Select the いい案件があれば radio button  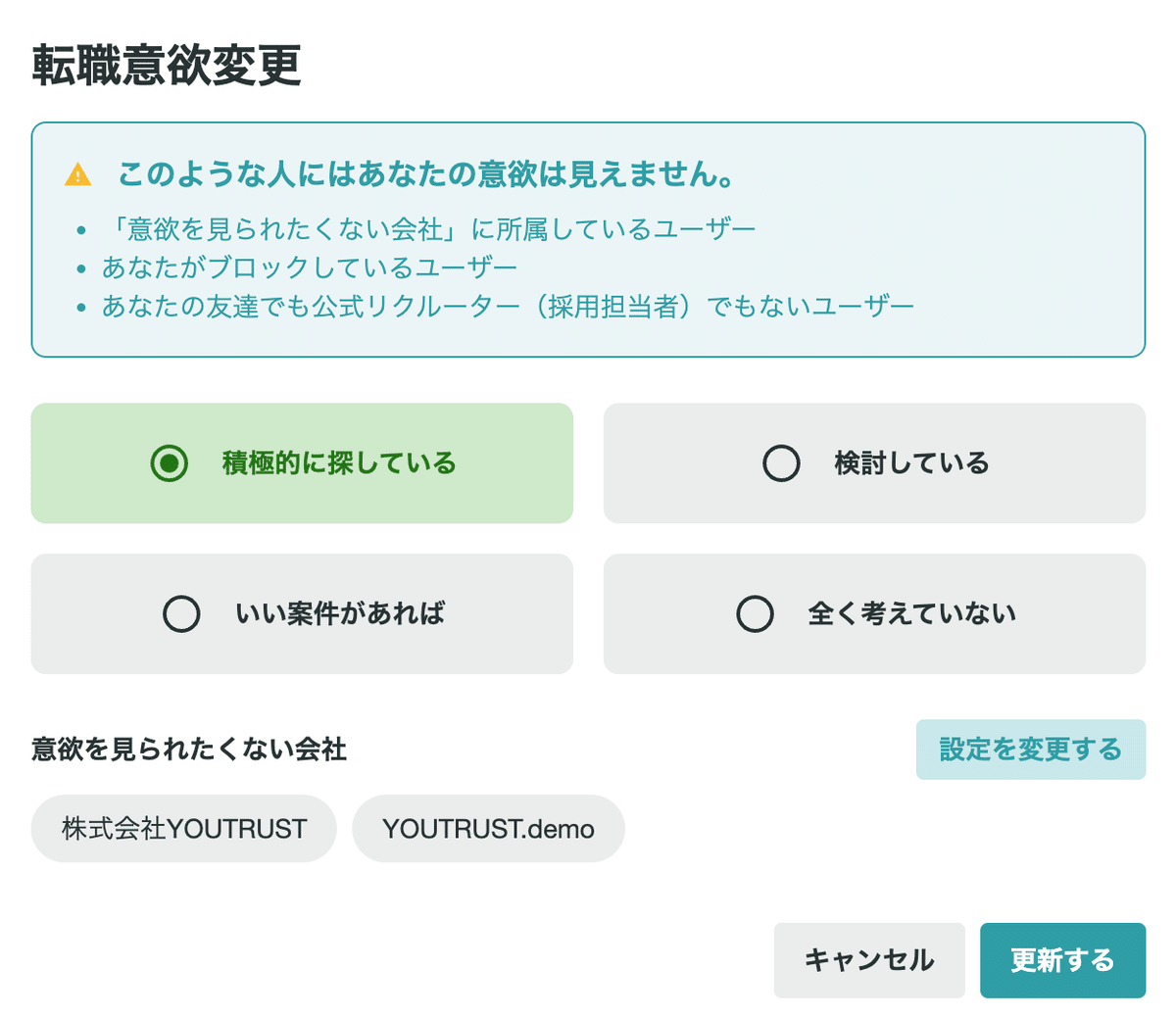pos(181,614)
